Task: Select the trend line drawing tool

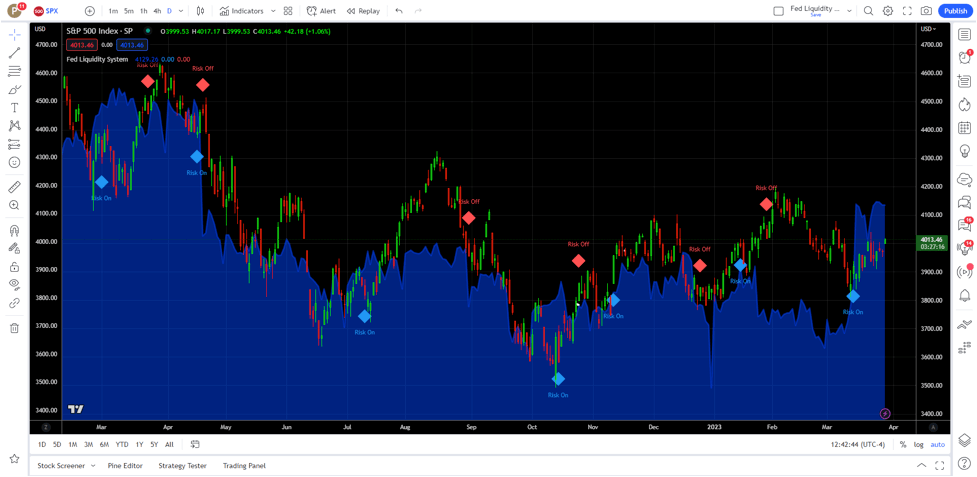Action: click(14, 53)
